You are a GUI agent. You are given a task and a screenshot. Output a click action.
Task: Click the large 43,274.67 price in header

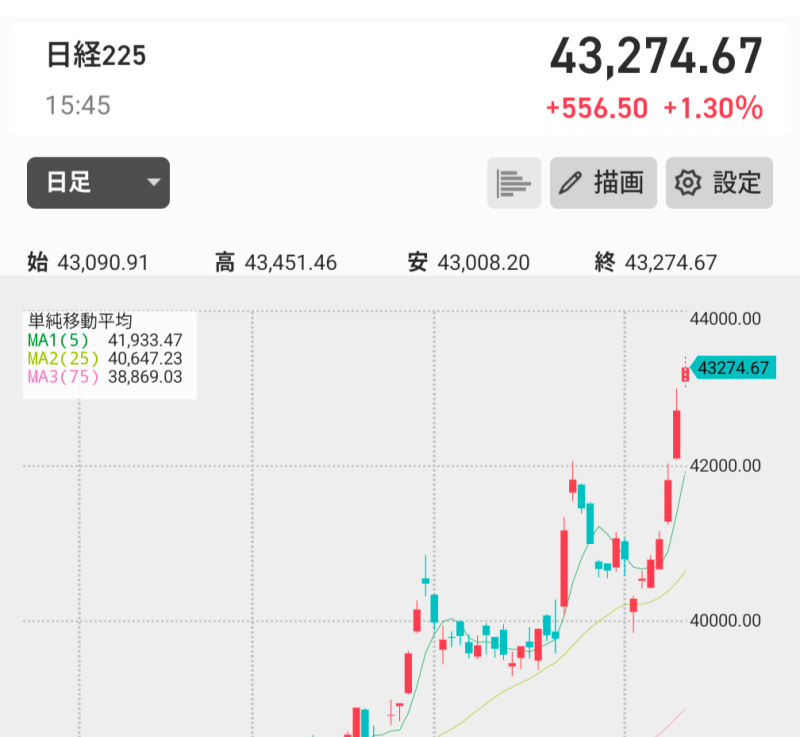coord(656,57)
